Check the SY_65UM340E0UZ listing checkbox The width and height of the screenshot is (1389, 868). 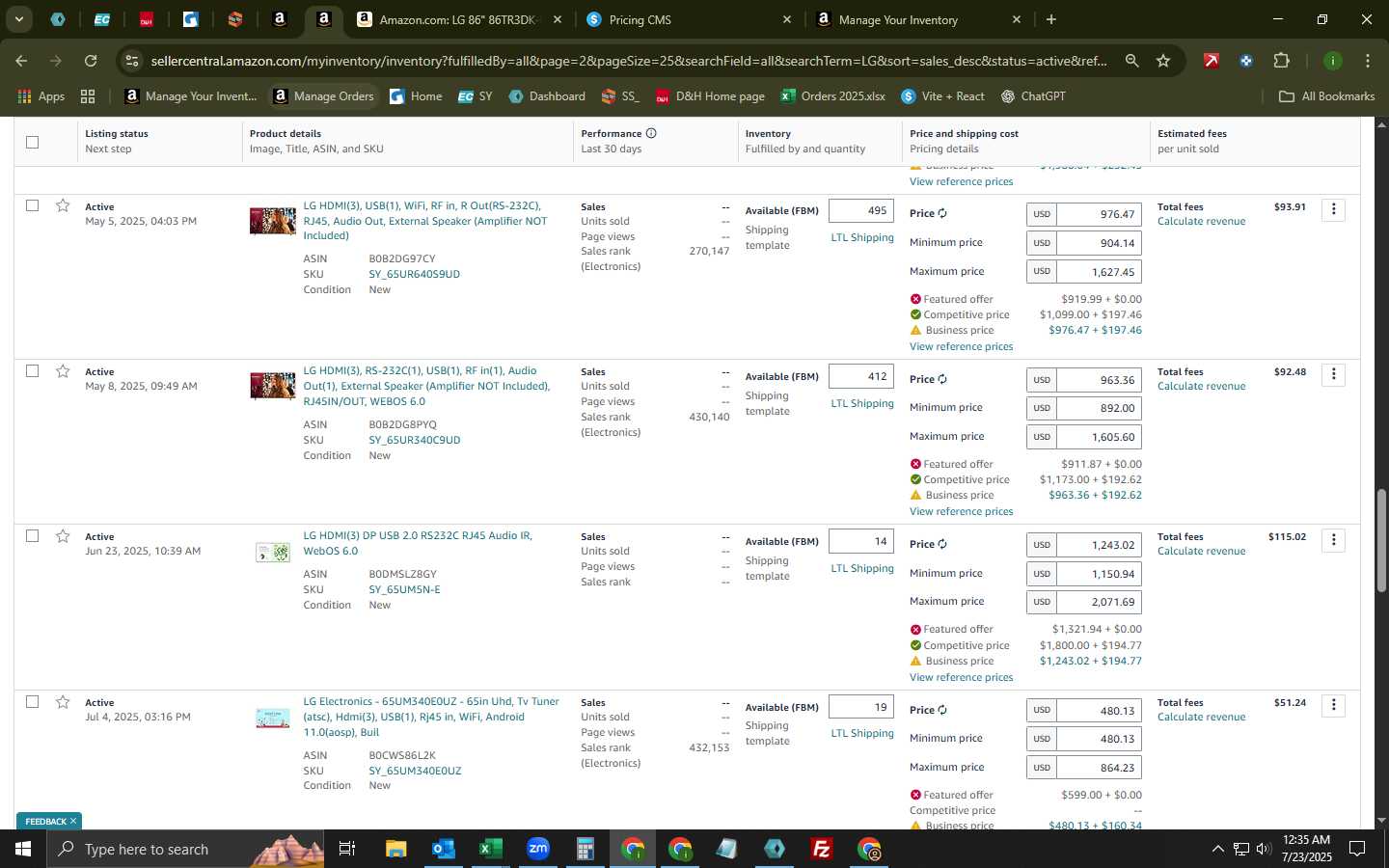(32, 701)
